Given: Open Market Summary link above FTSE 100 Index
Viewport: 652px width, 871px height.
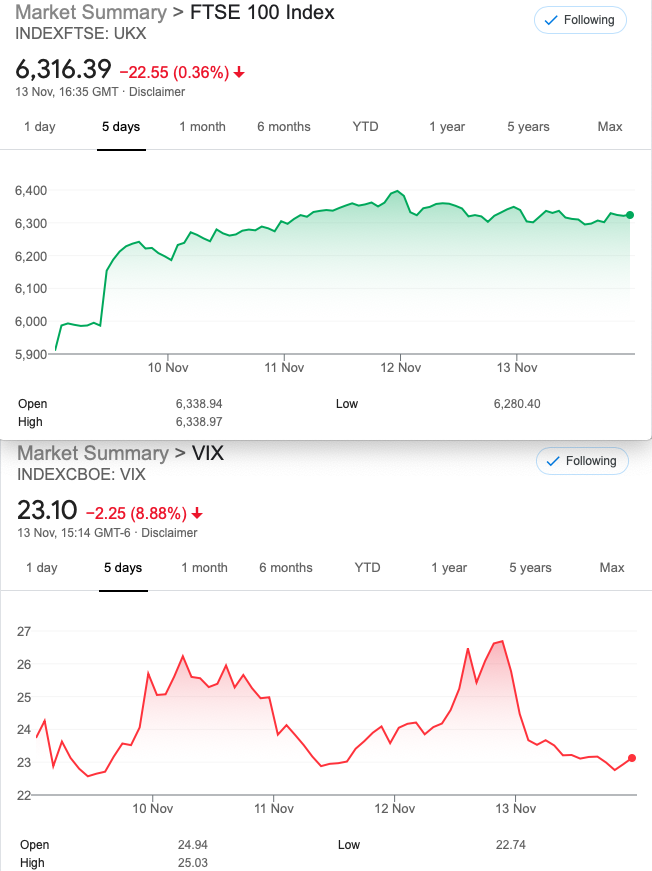Looking at the screenshot, I should point(91,12).
